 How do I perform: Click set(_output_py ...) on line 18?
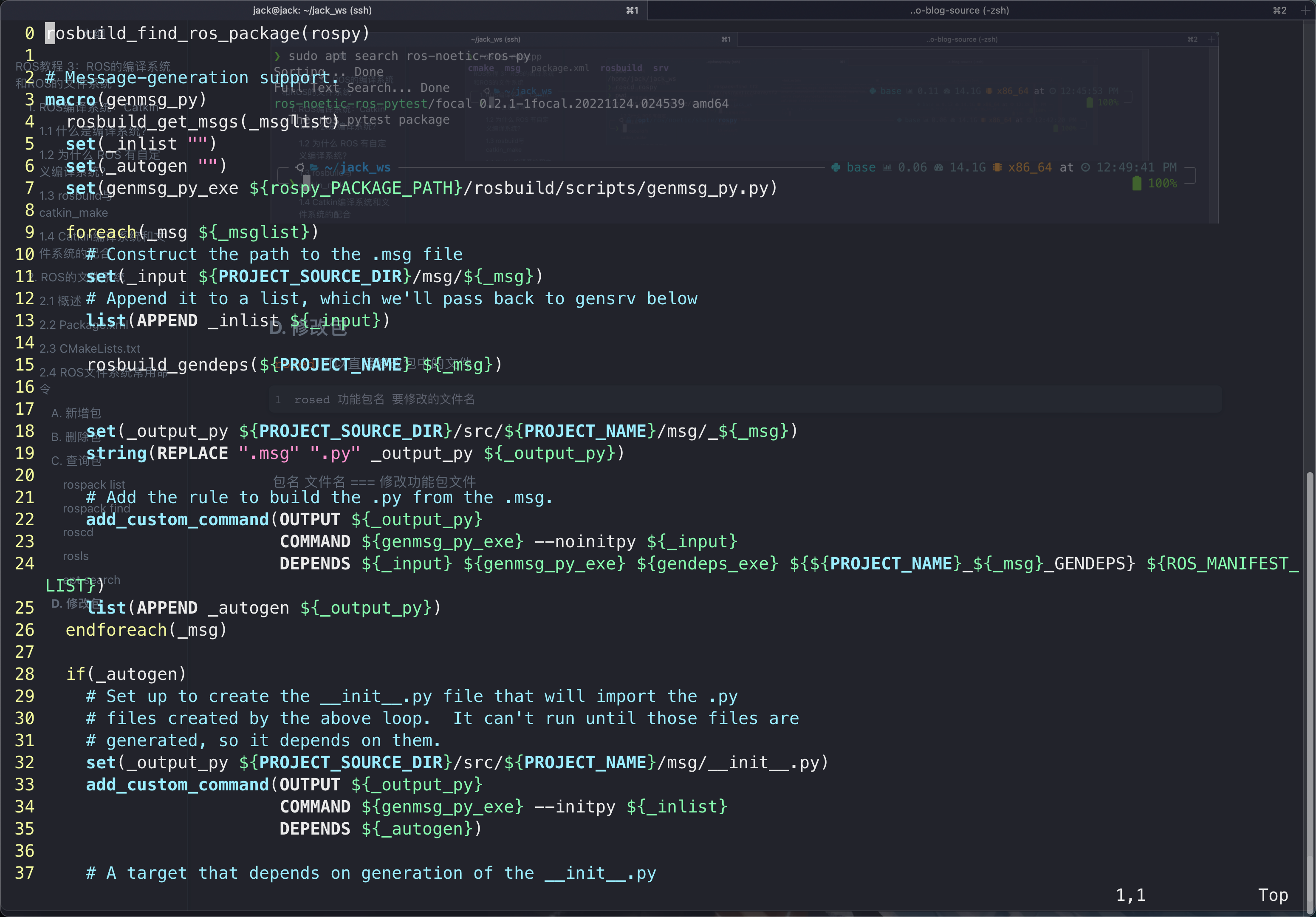click(x=441, y=431)
